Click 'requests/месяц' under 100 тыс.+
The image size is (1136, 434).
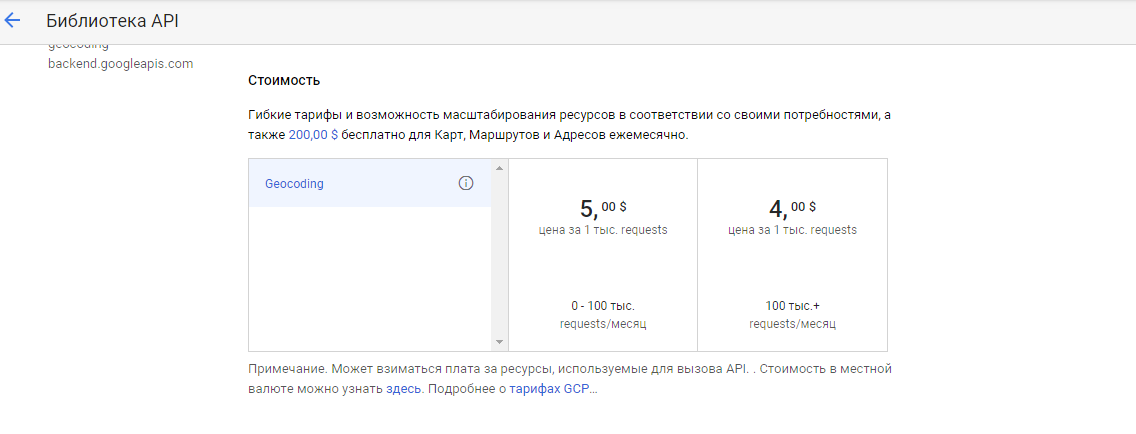(793, 323)
